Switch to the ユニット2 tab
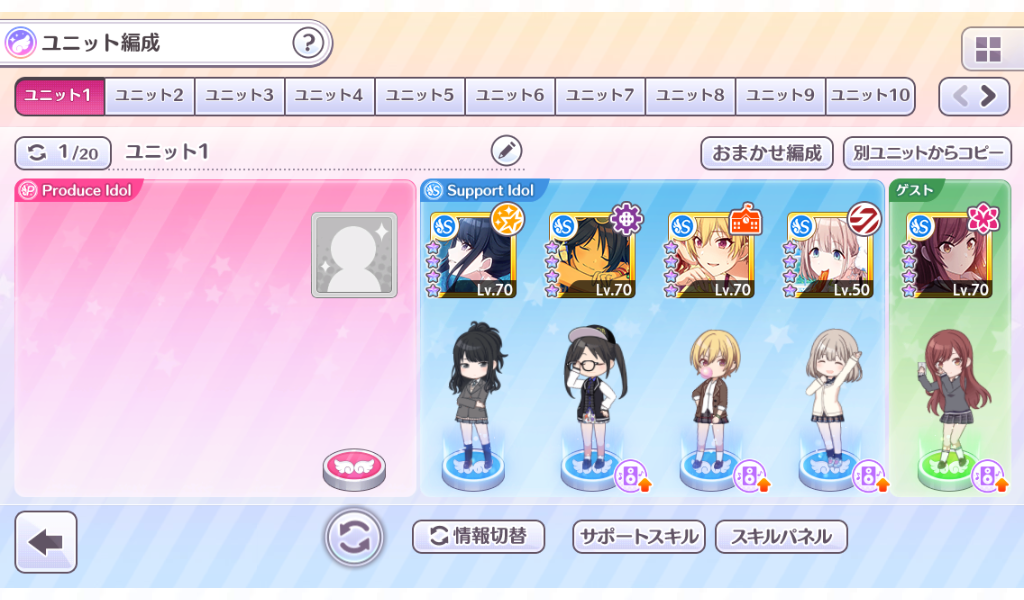Screen dimensions: 1024x600 [150, 96]
